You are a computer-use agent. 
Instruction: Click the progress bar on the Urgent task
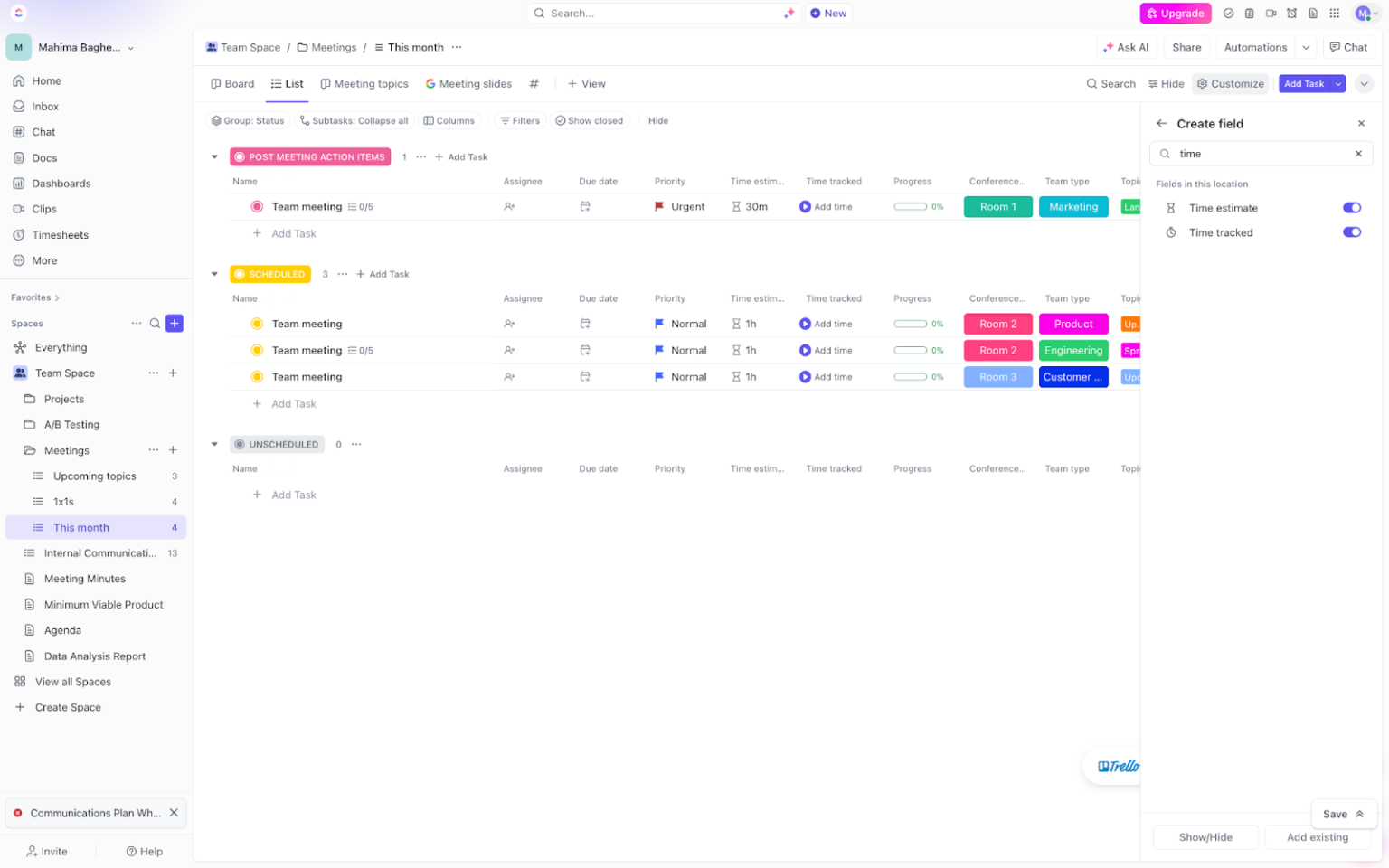click(x=912, y=206)
